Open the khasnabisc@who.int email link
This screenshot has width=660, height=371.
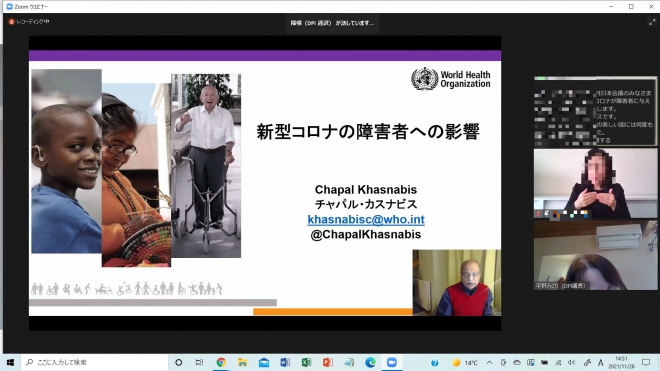point(366,219)
